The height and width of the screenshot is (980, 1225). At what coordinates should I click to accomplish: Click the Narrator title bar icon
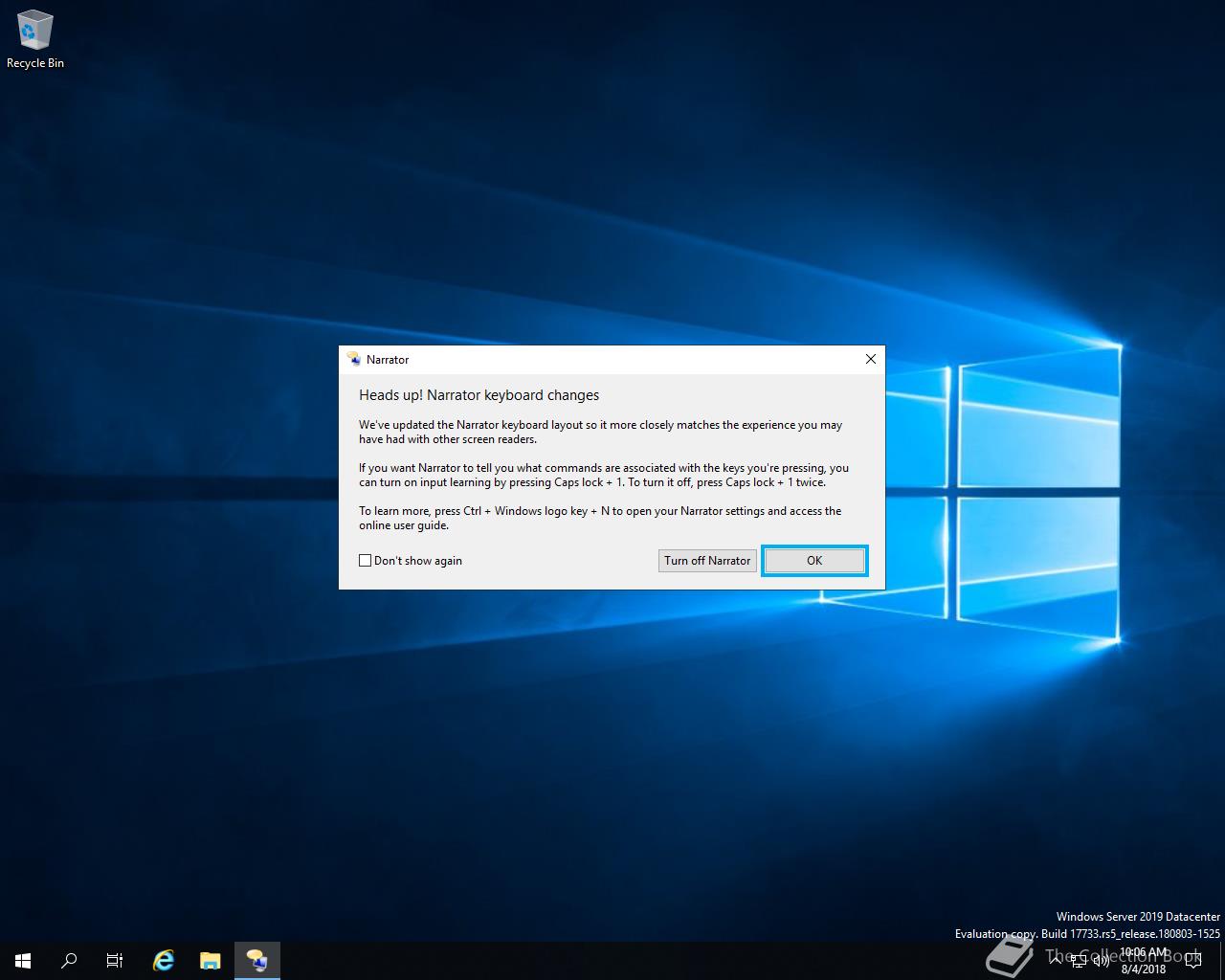(x=354, y=359)
